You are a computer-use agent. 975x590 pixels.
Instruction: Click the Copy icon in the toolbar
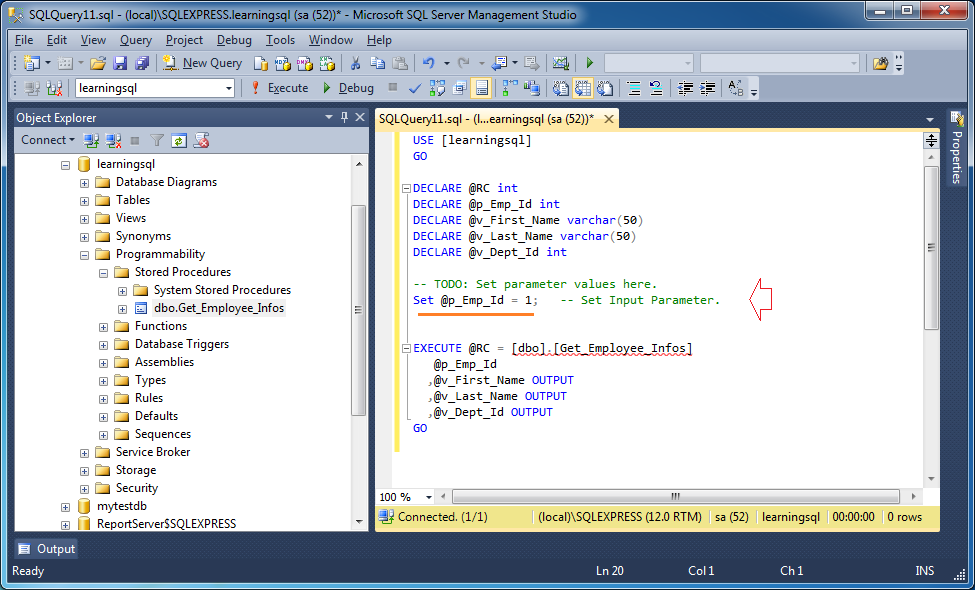(x=378, y=63)
